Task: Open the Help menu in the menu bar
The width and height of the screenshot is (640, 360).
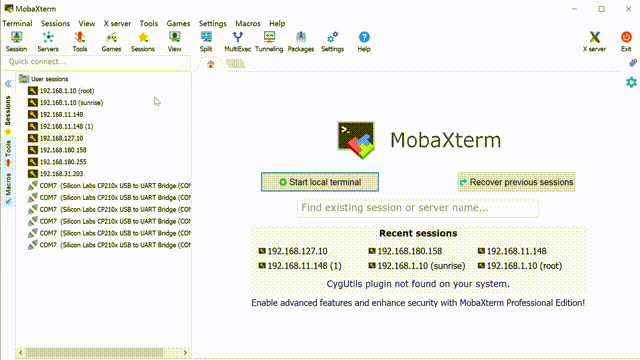Action: [x=277, y=23]
